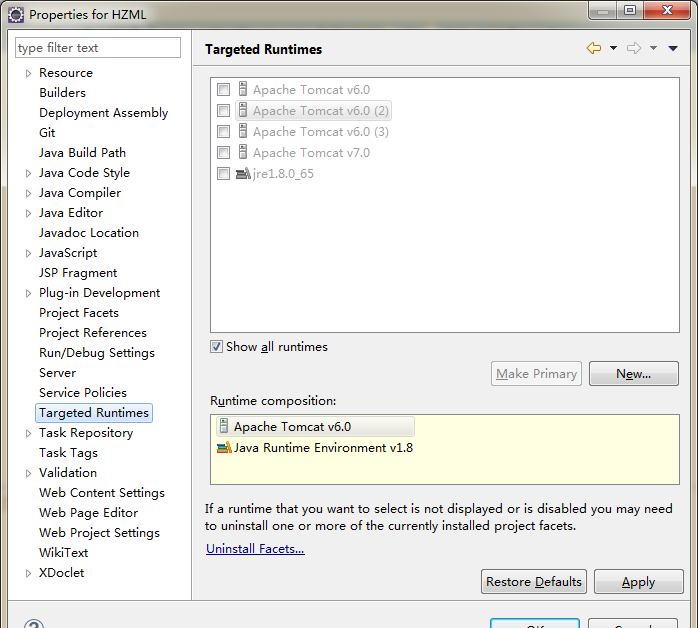Click the forward navigation arrow icon
The height and width of the screenshot is (628, 698).
pyautogui.click(x=634, y=48)
